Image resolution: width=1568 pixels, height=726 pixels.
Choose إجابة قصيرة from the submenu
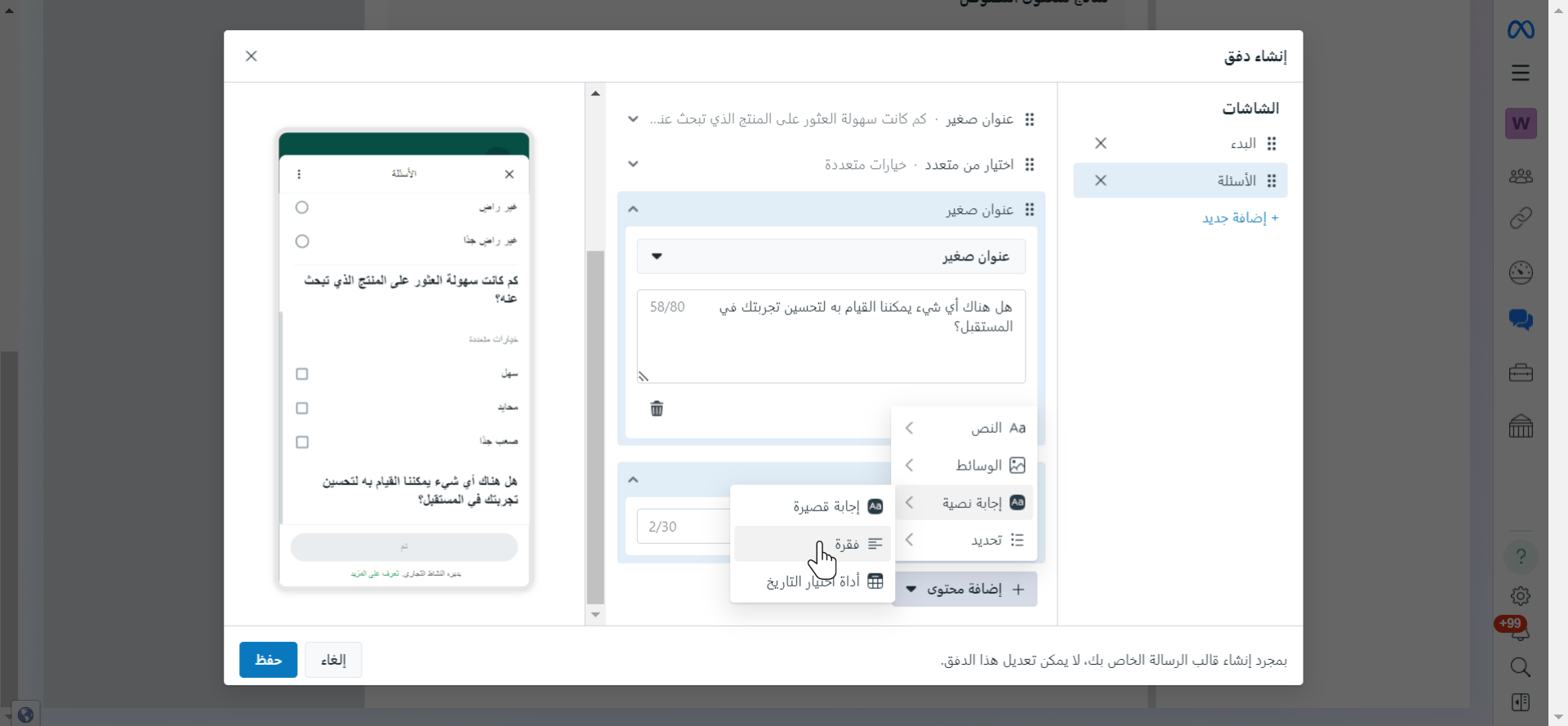[x=813, y=506]
